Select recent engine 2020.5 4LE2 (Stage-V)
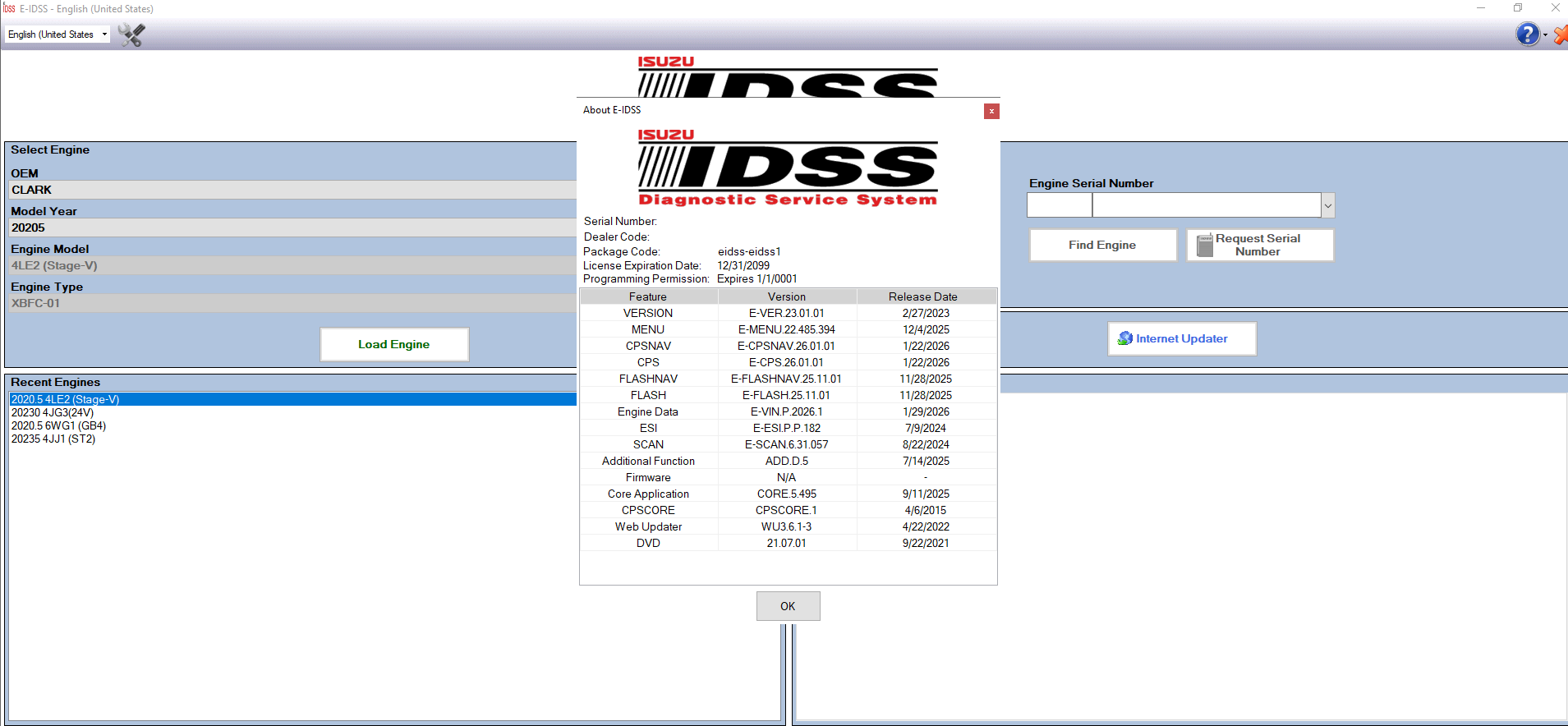 coord(293,399)
